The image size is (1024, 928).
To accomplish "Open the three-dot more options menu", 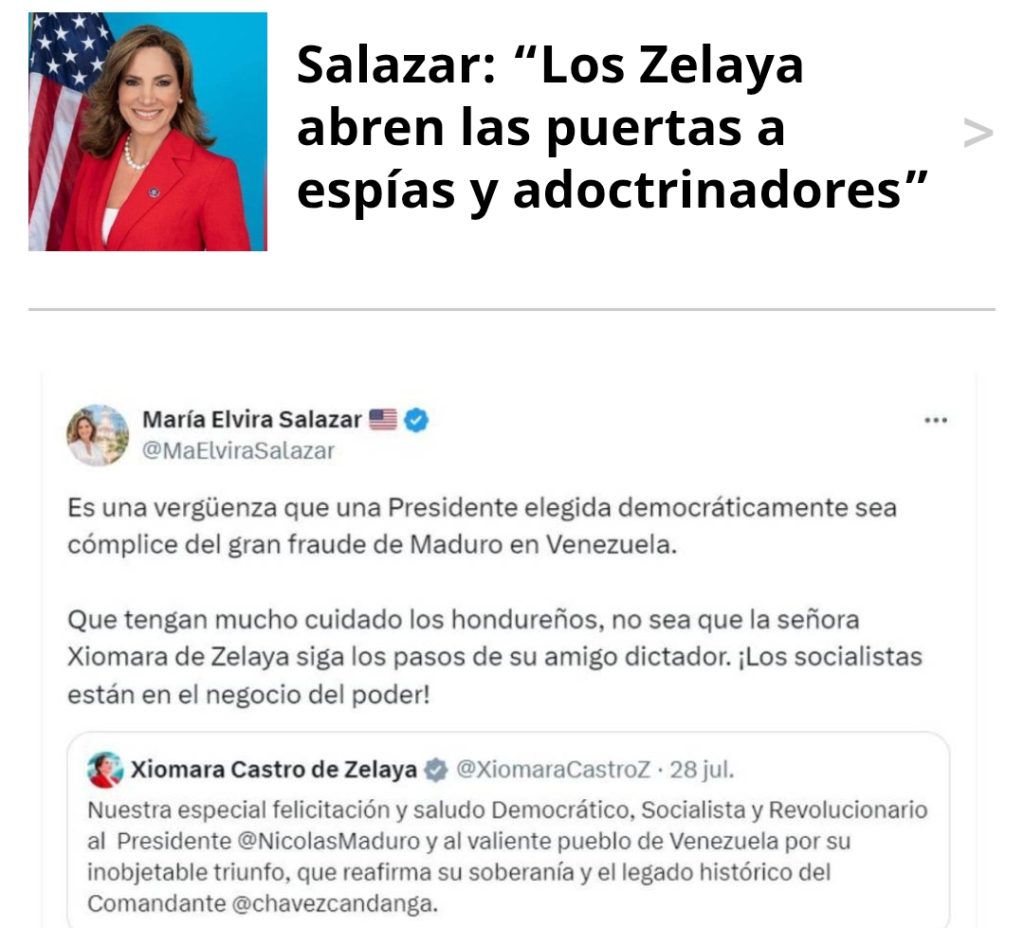I will pos(936,420).
